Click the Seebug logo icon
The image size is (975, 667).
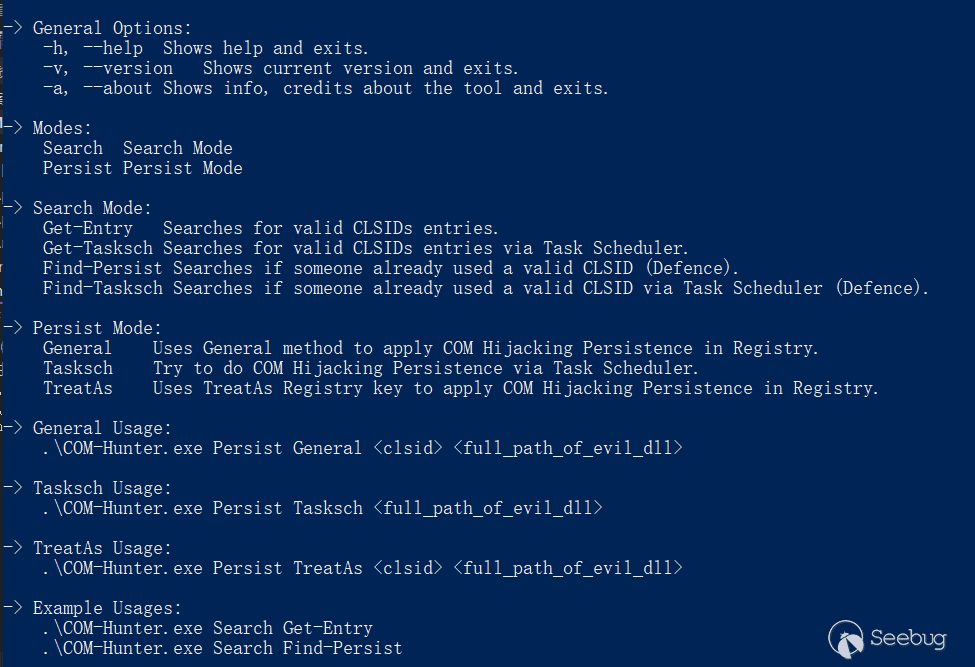[x=845, y=637]
